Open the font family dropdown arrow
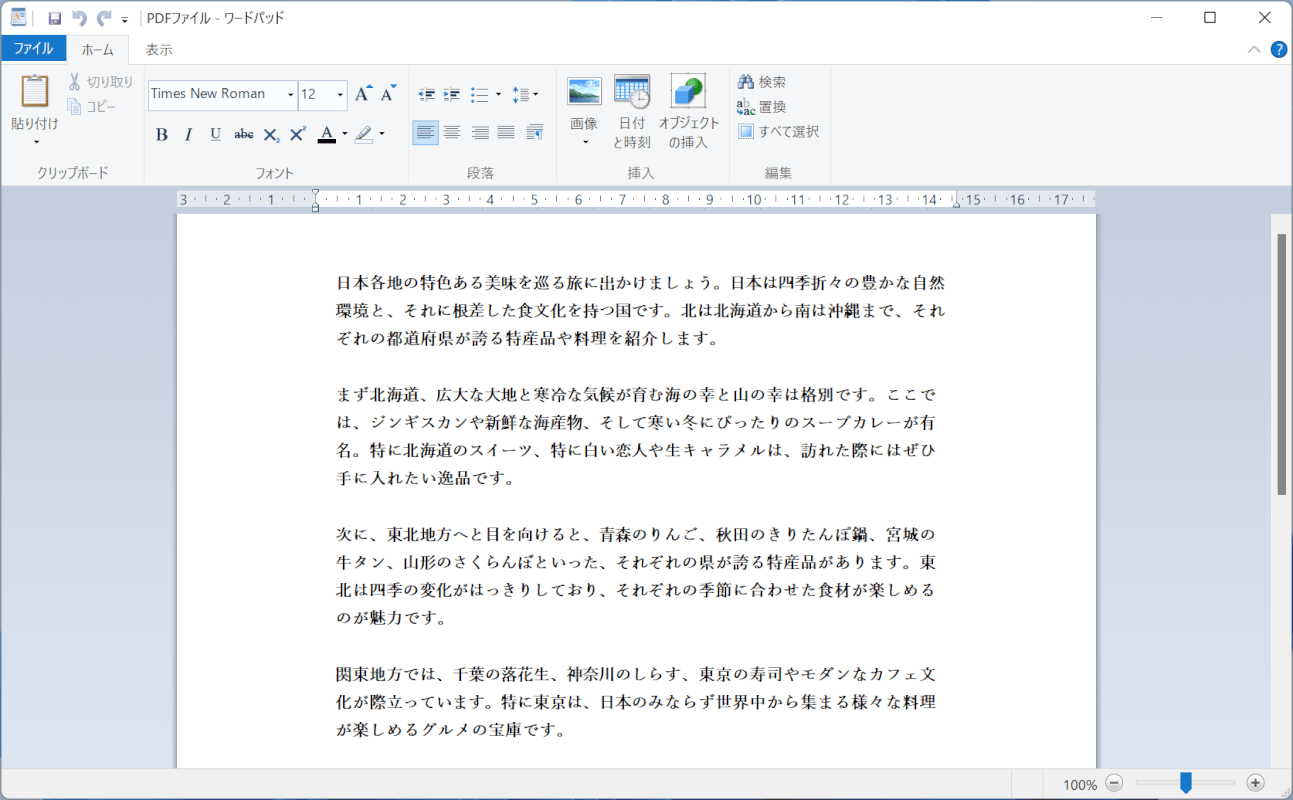The width and height of the screenshot is (1293, 800). coord(291,95)
